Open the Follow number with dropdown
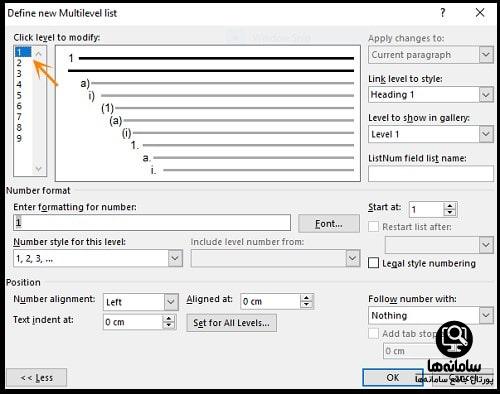The width and height of the screenshot is (500, 394). click(486, 315)
